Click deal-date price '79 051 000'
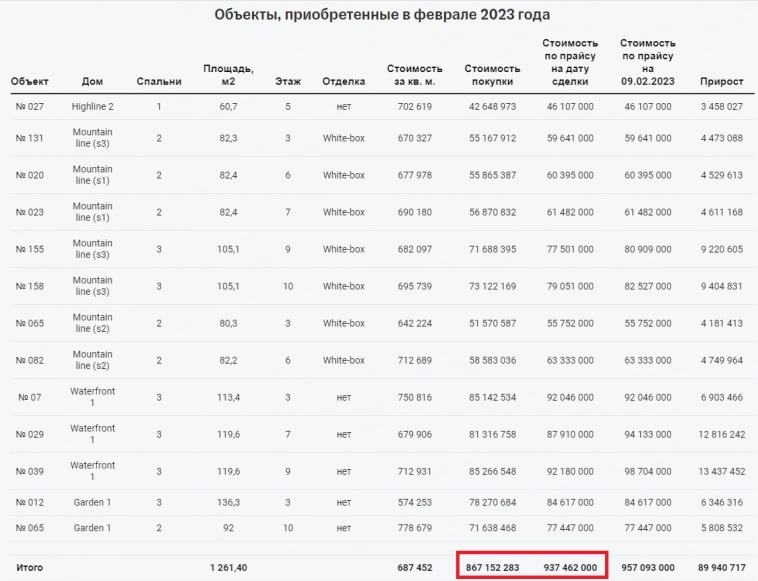The width and height of the screenshot is (758, 581). (x=570, y=286)
